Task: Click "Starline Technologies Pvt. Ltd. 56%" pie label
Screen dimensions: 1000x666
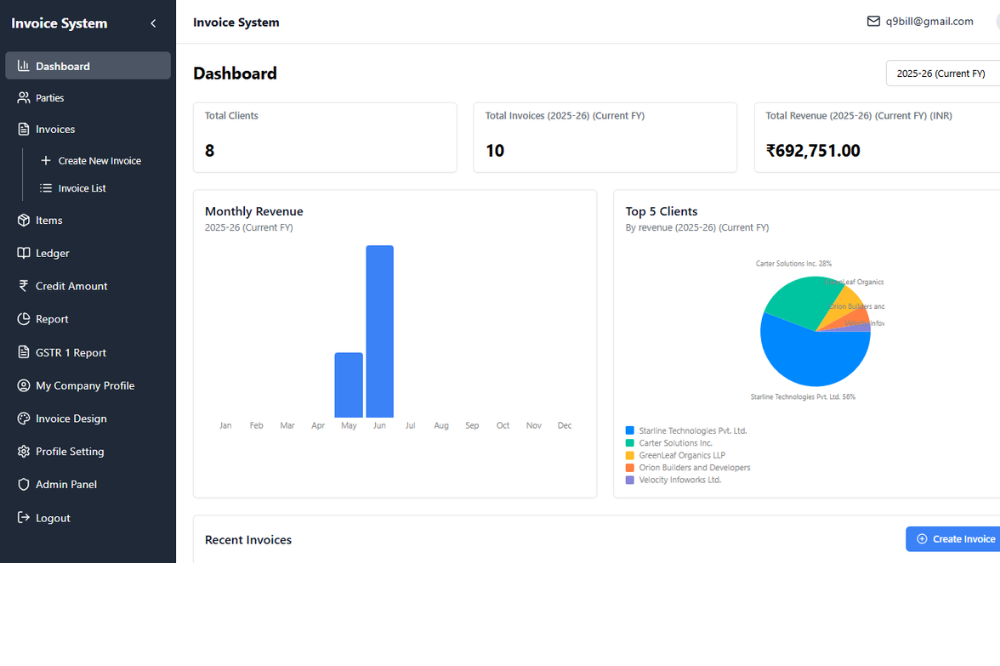Action: (802, 397)
